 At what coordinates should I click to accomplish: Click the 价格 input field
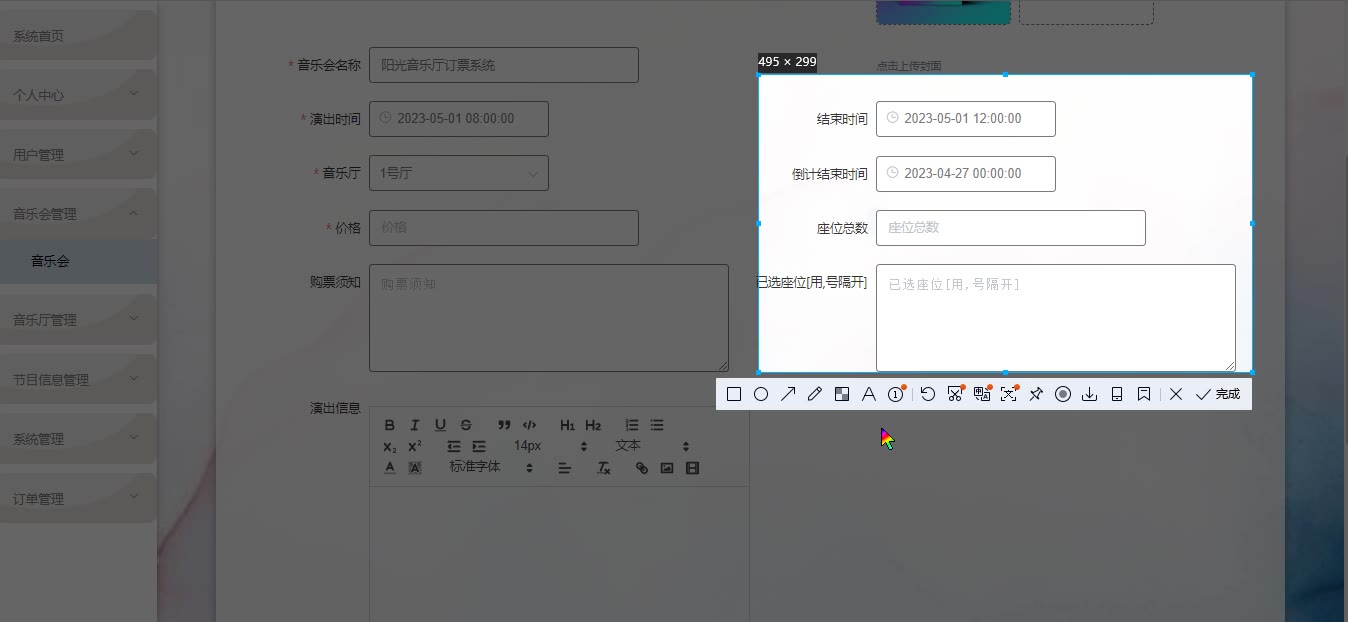[504, 228]
